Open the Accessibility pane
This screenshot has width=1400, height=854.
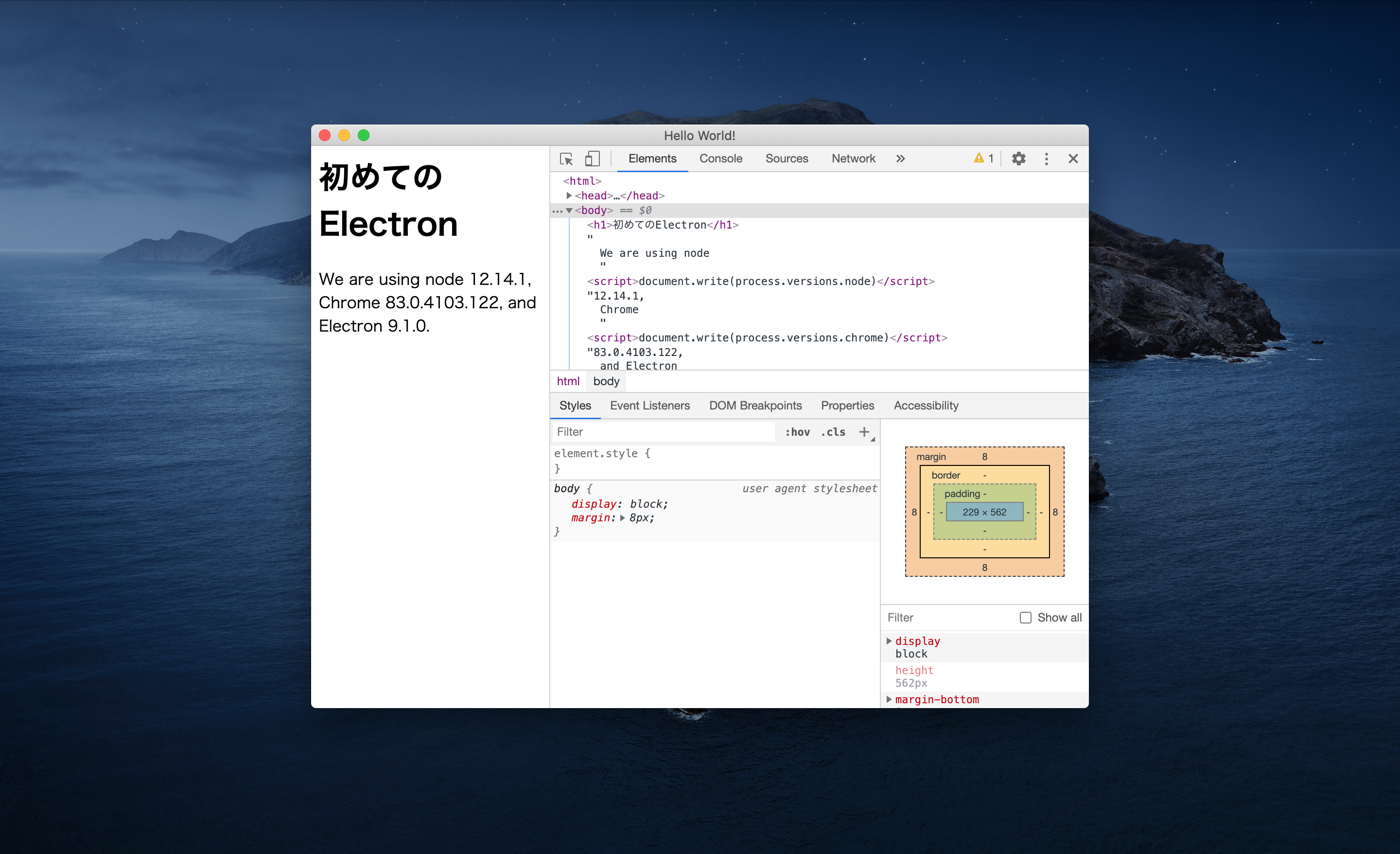pos(926,406)
